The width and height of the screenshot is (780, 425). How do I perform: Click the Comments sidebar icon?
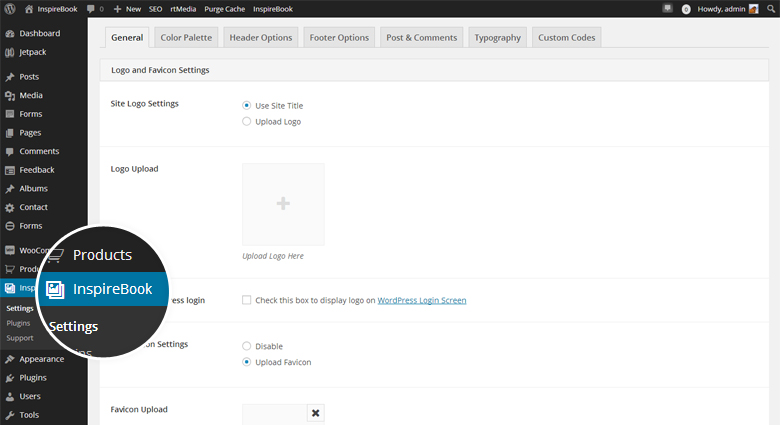pos(10,151)
